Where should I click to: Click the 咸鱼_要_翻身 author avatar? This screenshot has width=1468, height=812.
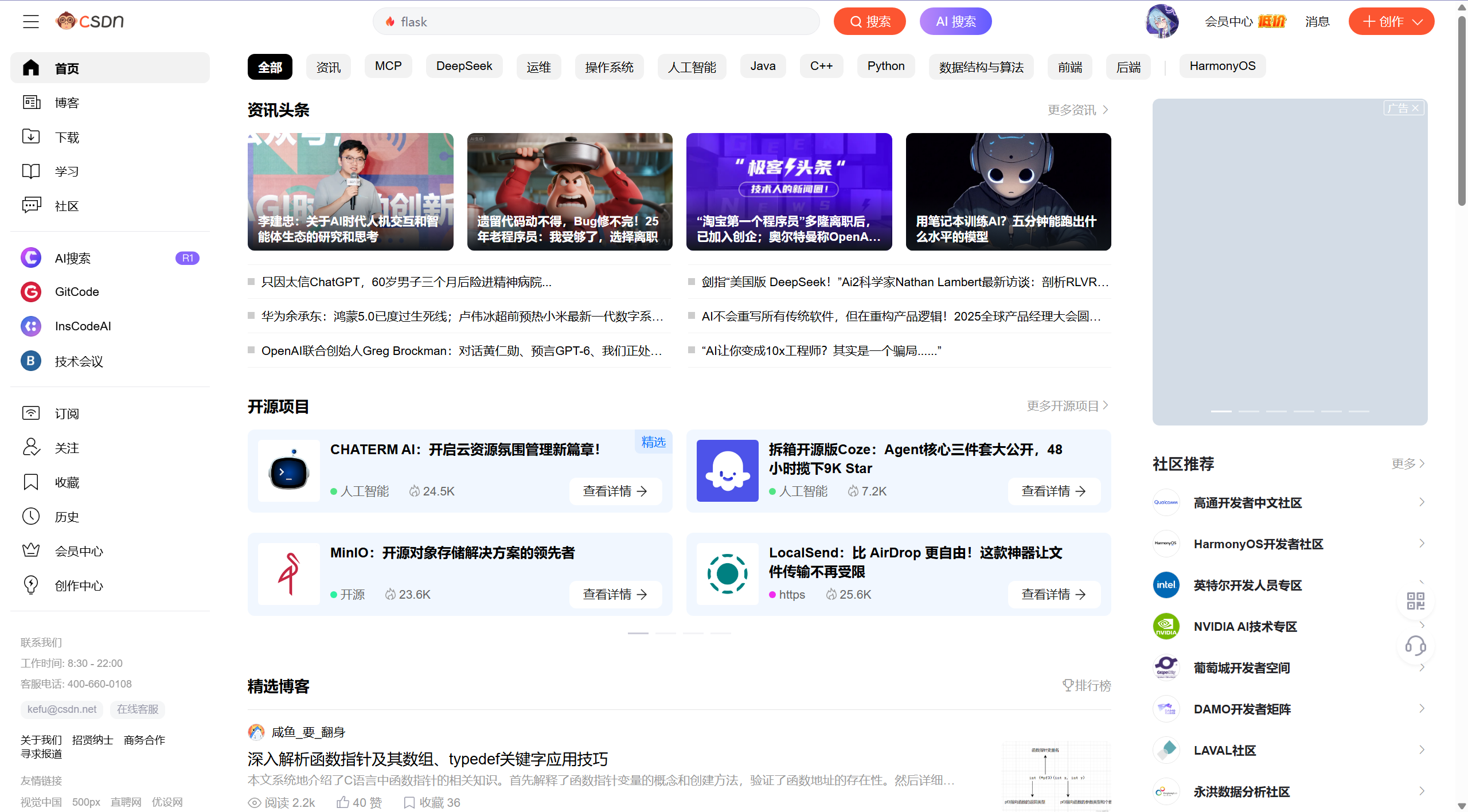(256, 732)
